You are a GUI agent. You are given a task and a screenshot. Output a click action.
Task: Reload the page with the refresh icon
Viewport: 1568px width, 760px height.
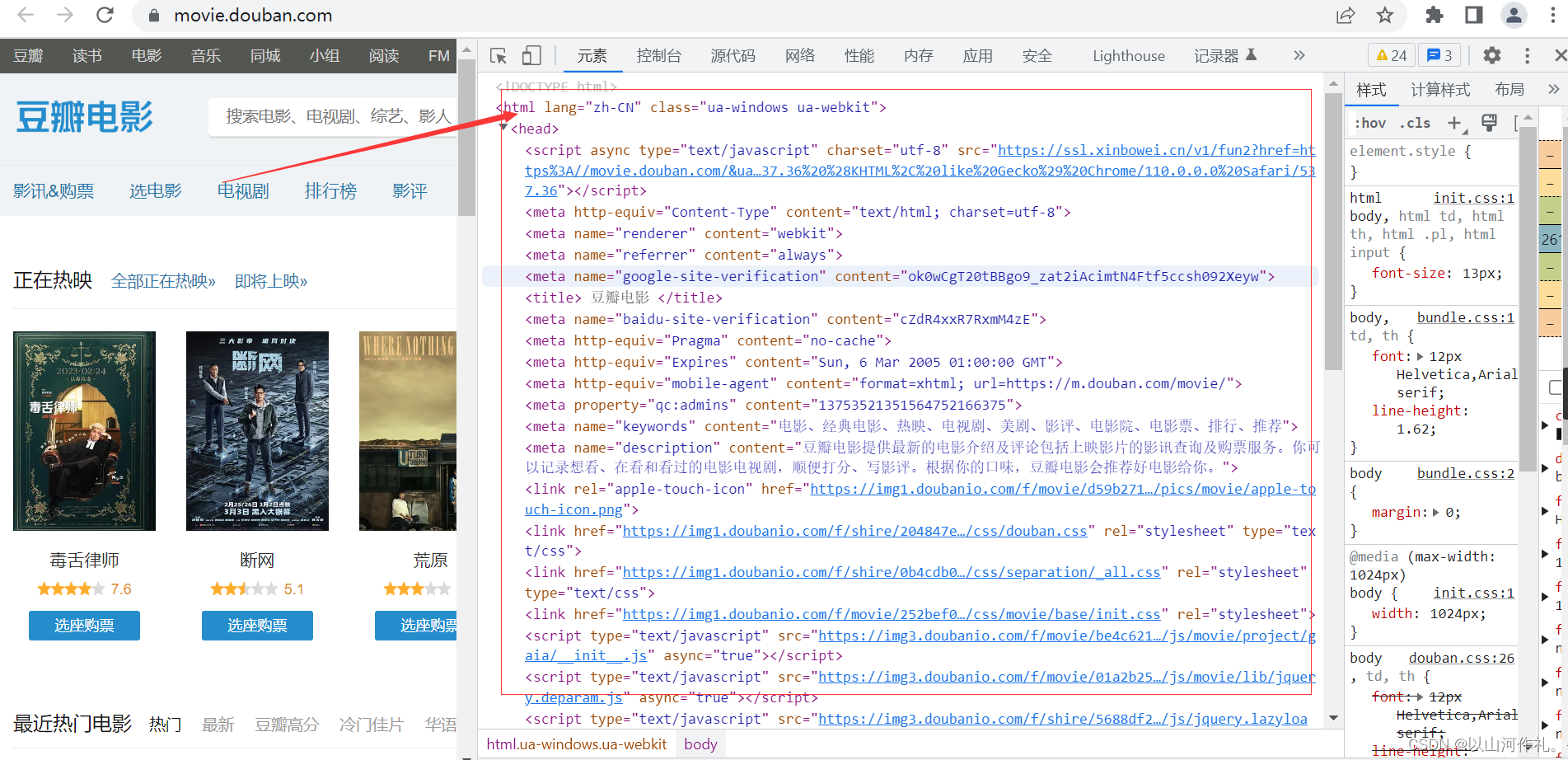point(105,15)
